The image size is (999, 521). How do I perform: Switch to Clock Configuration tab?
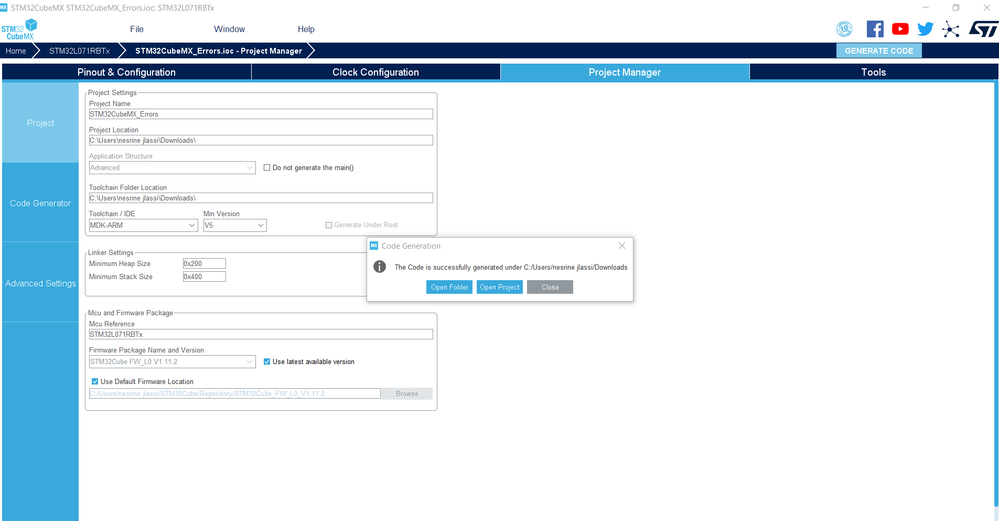tap(376, 72)
